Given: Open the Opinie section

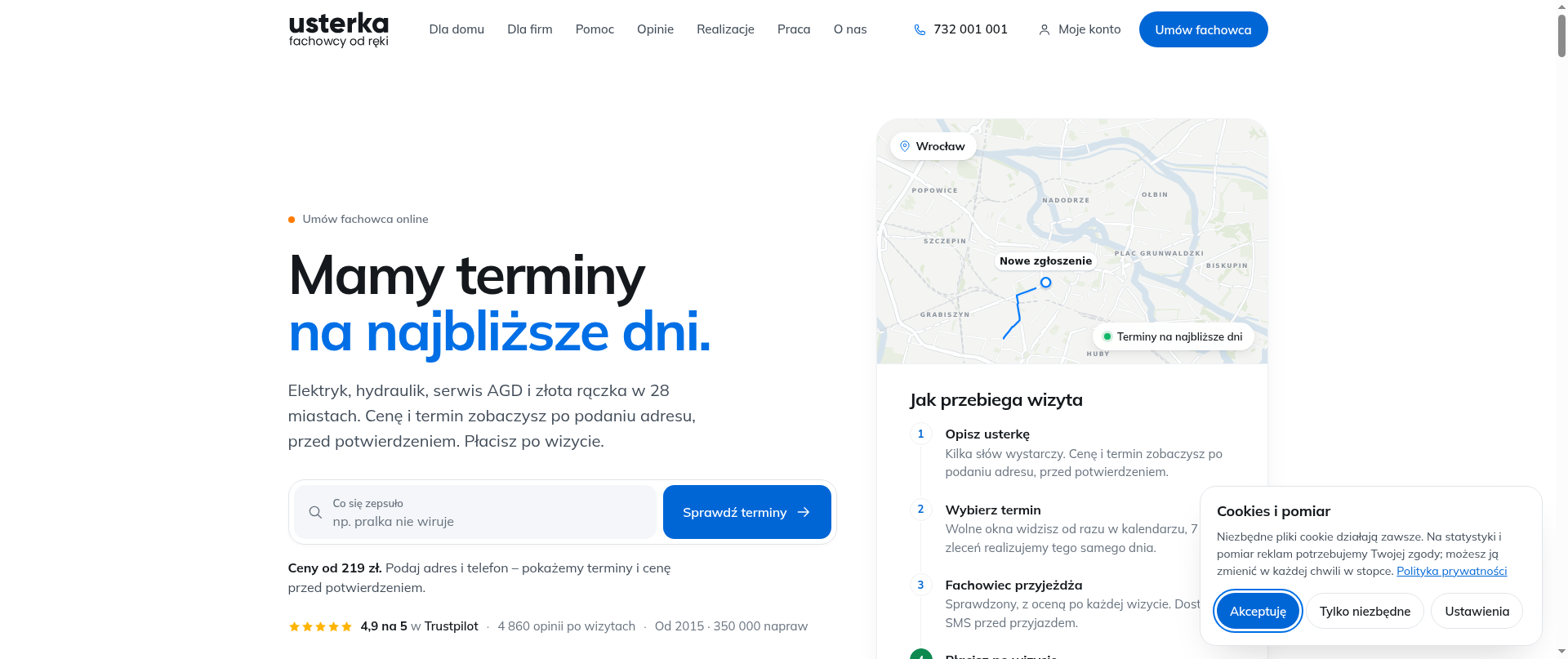Looking at the screenshot, I should point(655,29).
